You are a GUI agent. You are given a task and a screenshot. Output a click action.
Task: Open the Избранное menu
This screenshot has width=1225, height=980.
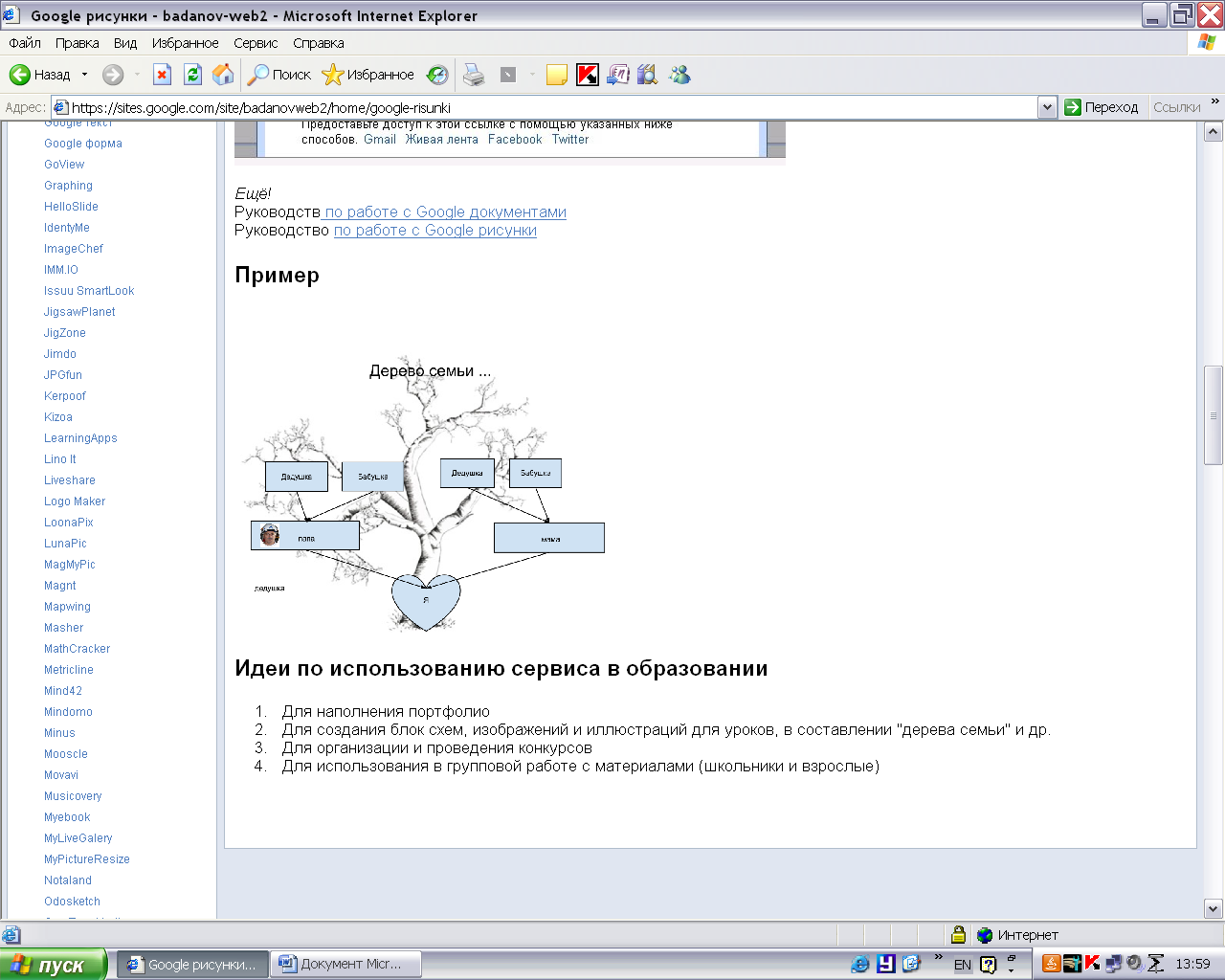[186, 43]
